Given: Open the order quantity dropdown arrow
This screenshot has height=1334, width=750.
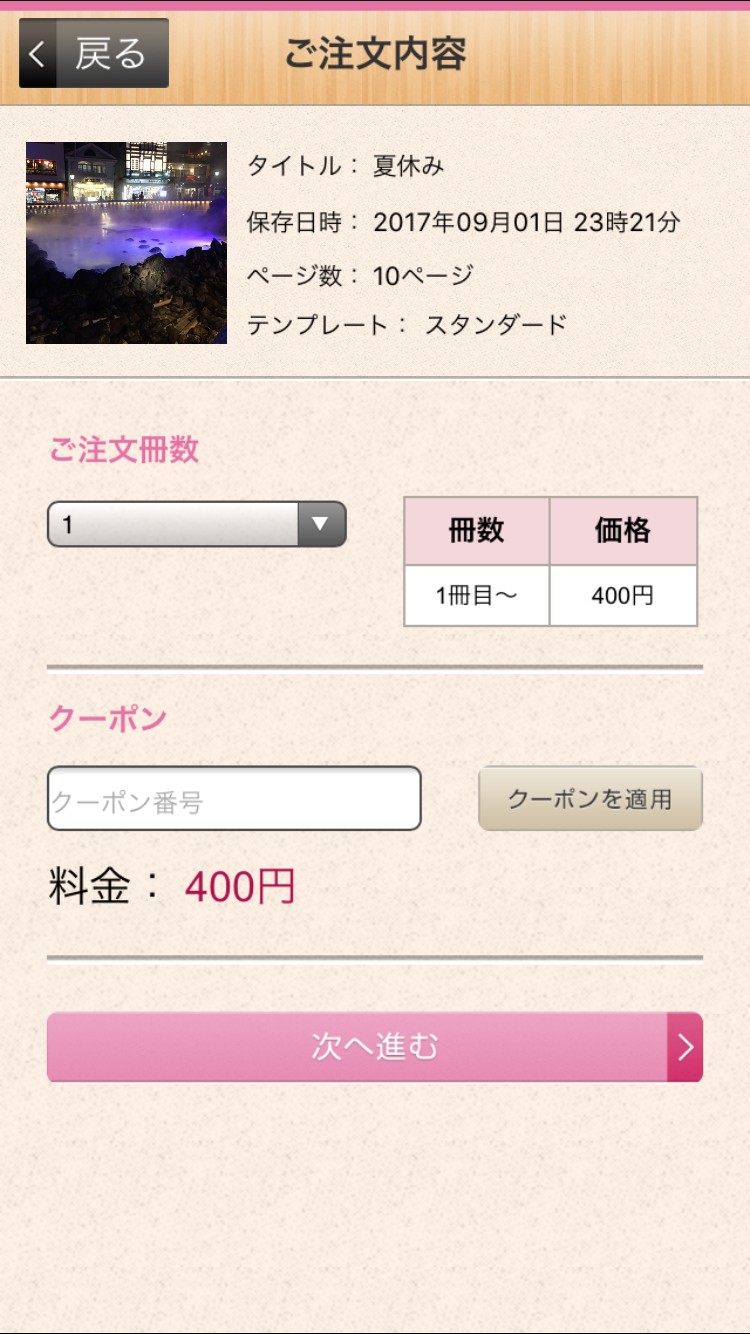Looking at the screenshot, I should [321, 524].
